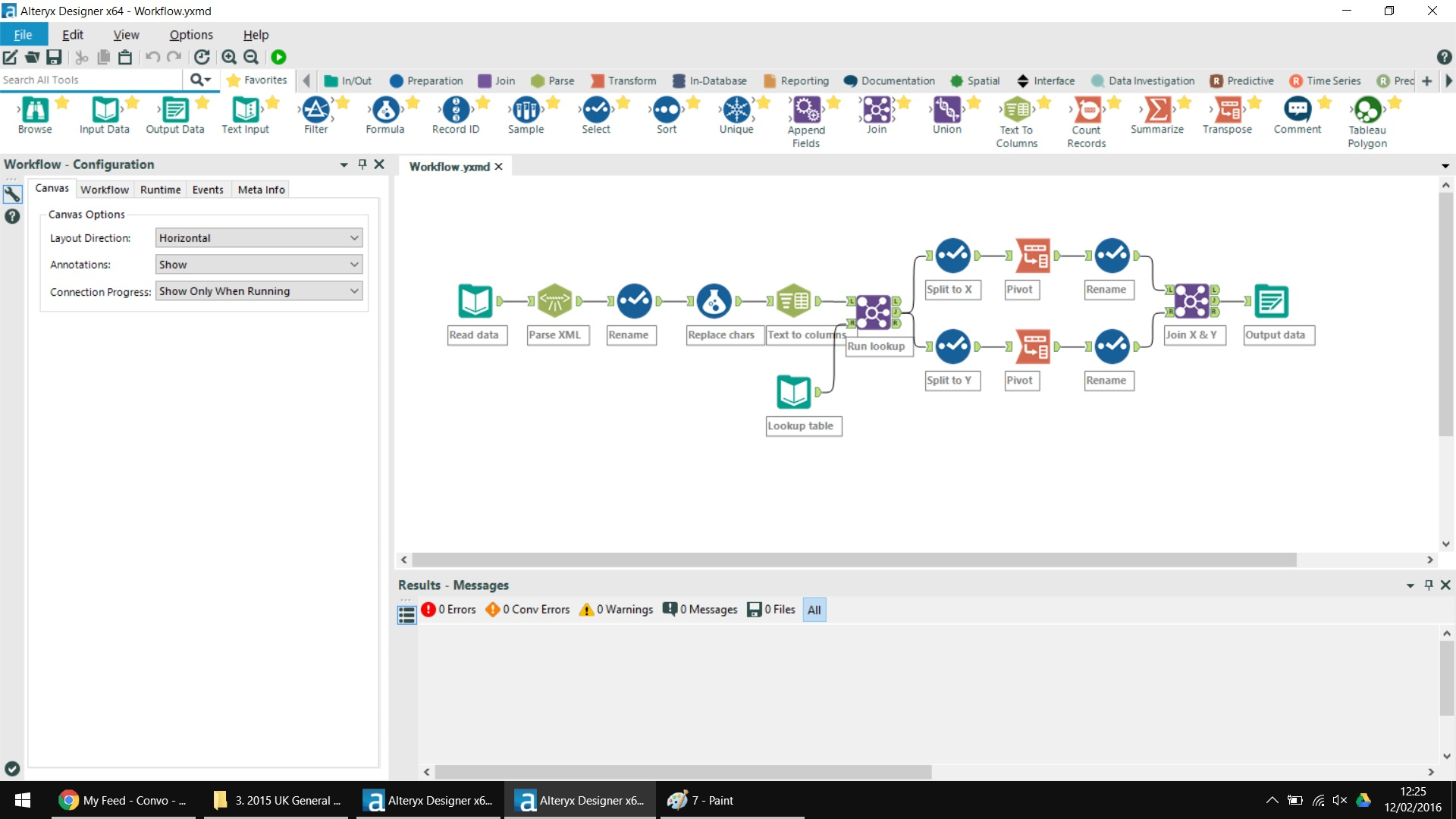Toggle the 0 Conv Errors filter
The height and width of the screenshot is (819, 1456).
(x=528, y=610)
